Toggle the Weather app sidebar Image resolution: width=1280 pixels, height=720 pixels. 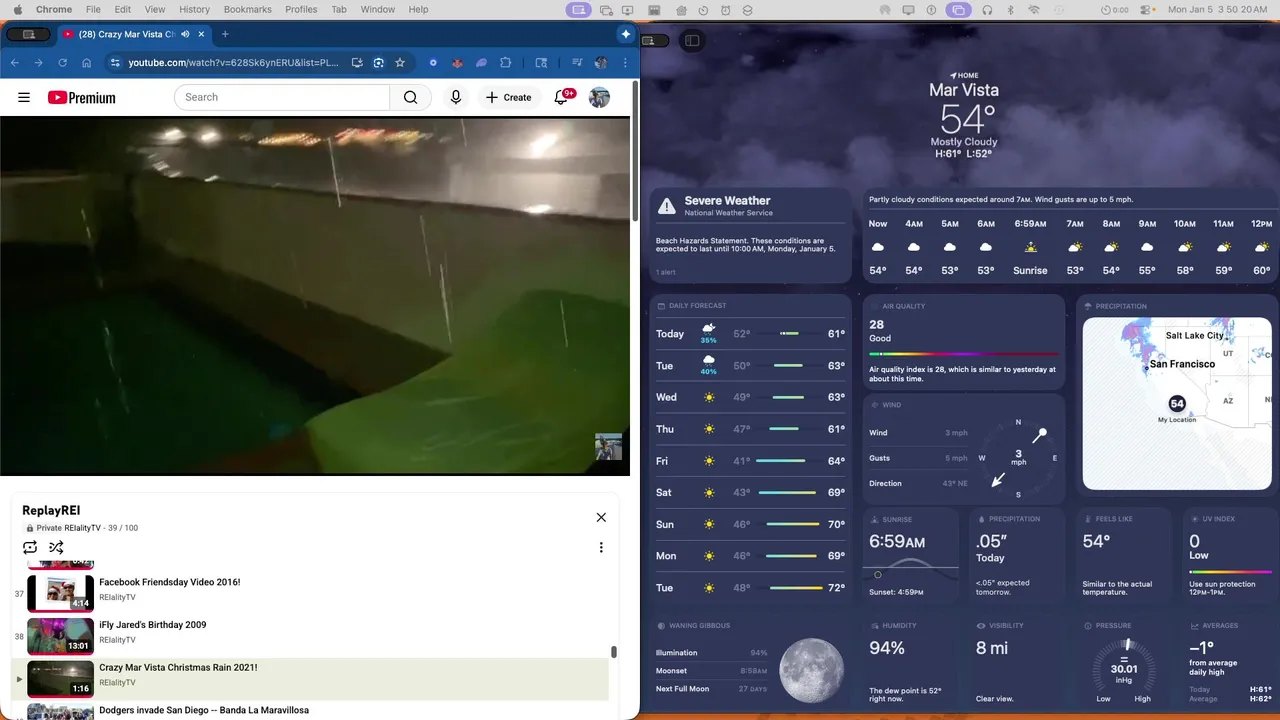(692, 40)
